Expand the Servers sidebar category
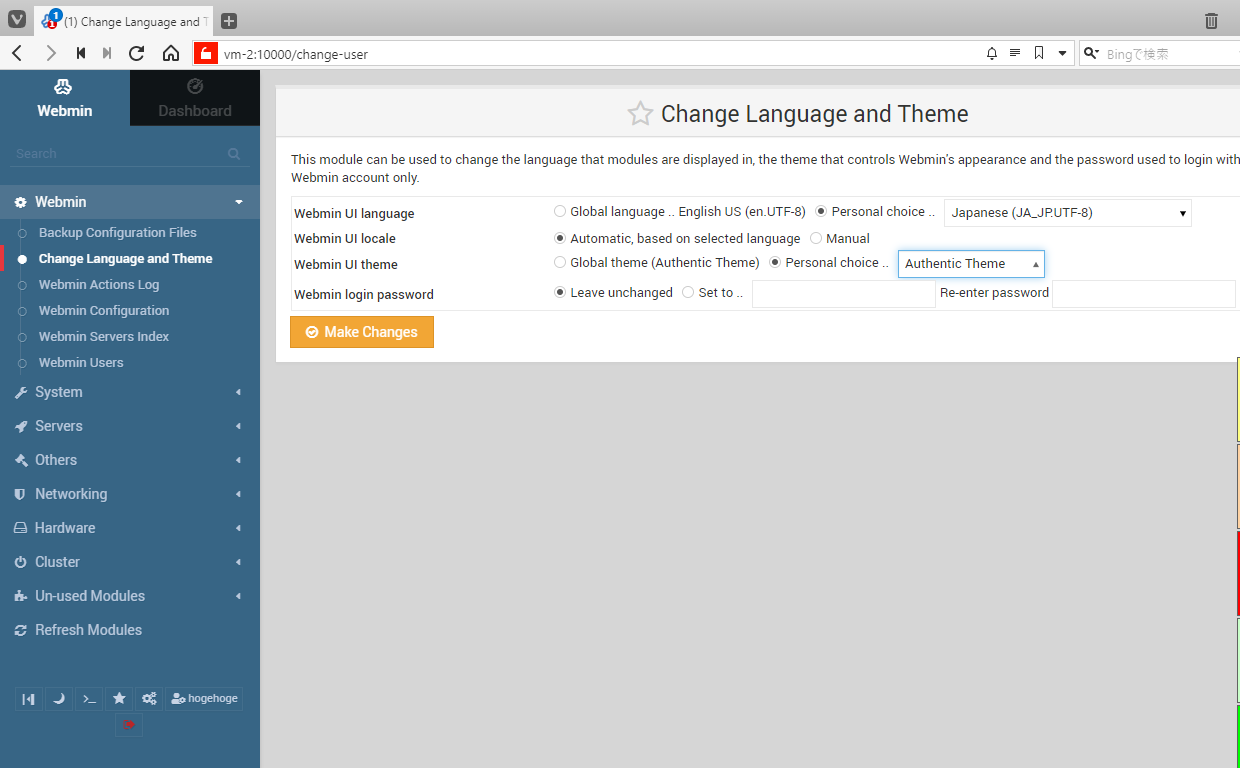The width and height of the screenshot is (1240, 768). point(130,426)
